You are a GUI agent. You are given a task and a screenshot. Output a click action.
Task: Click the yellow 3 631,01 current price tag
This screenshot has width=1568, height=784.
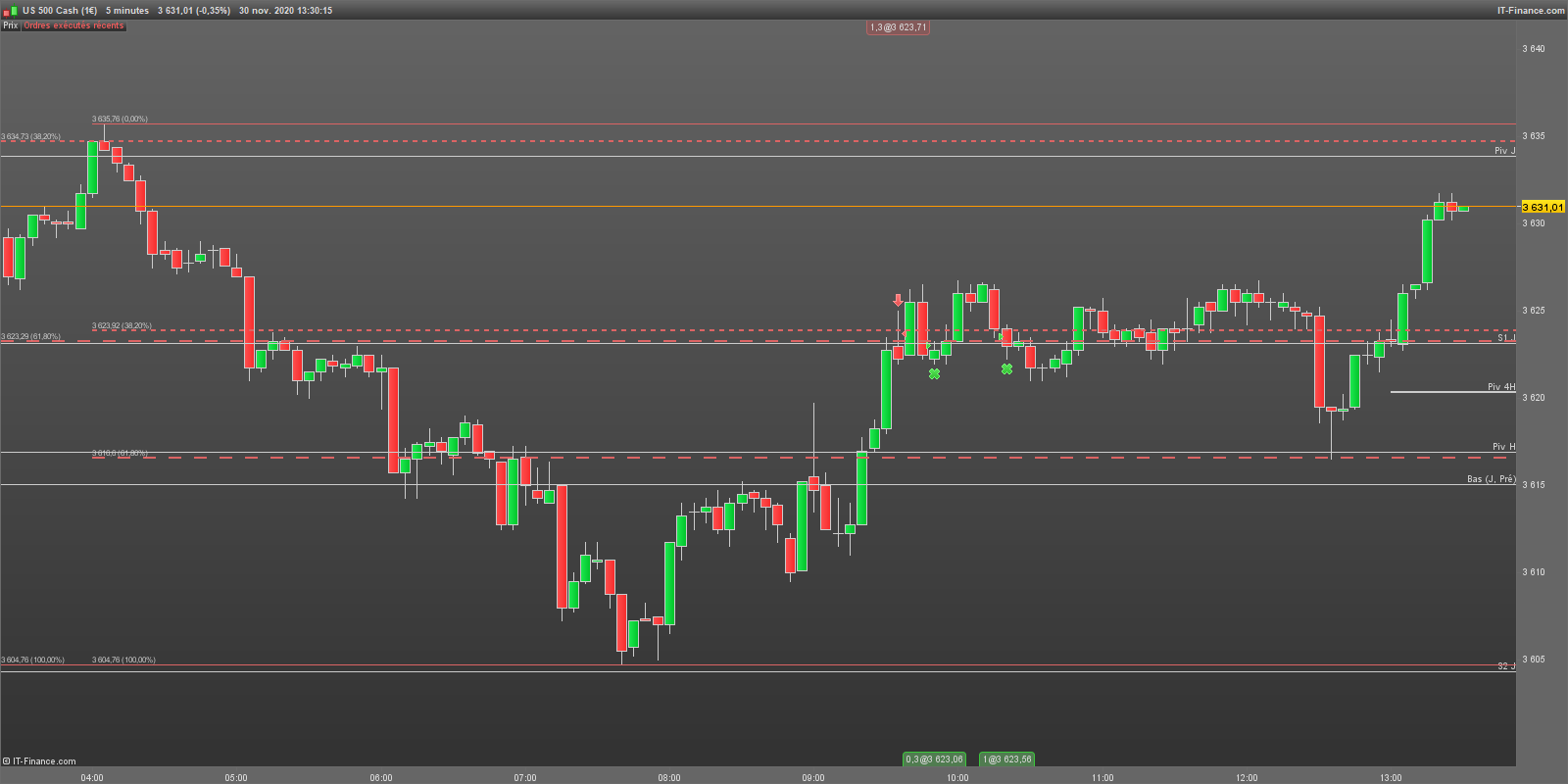(x=1543, y=207)
